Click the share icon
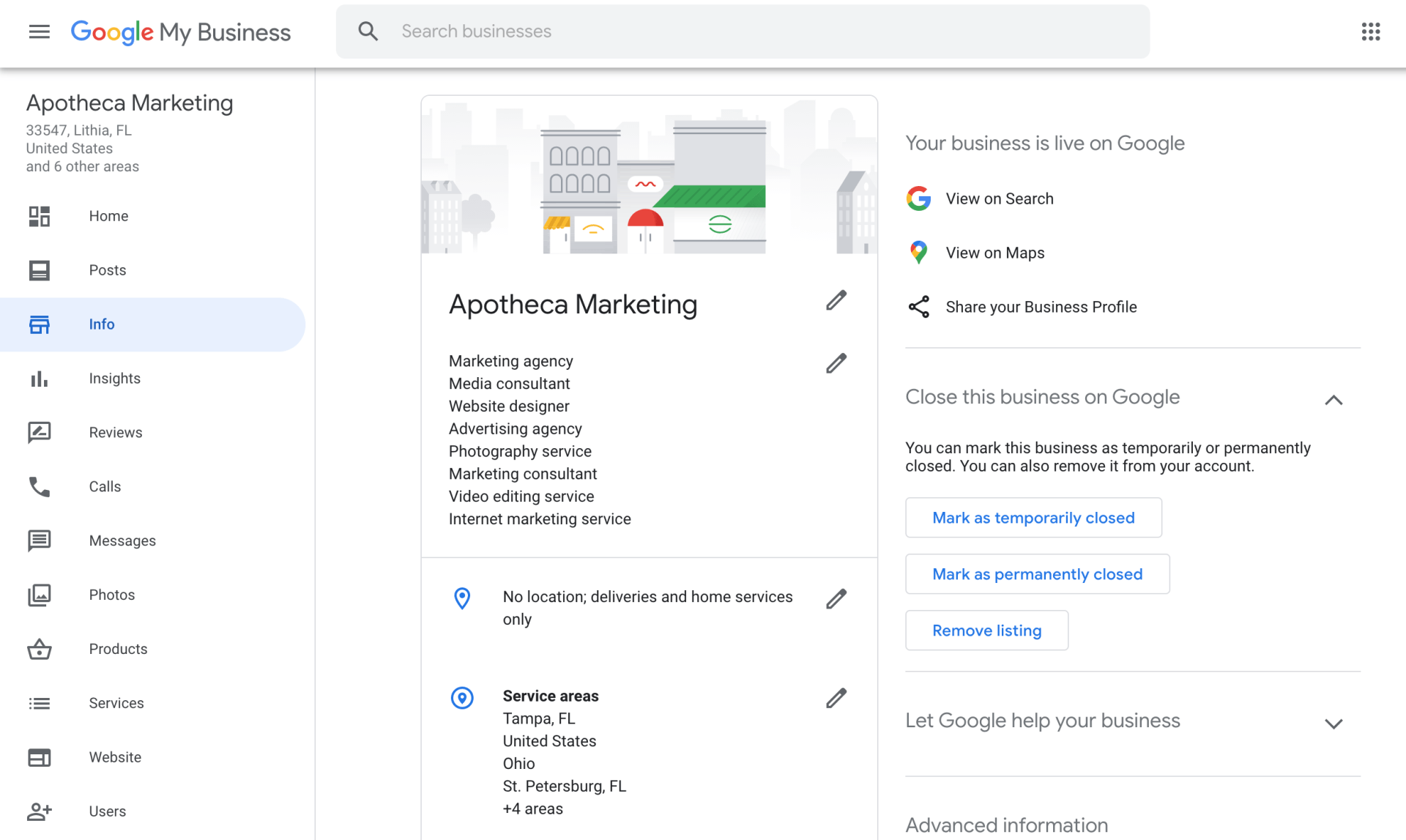Screen dimensions: 1406x840 tap(918, 307)
